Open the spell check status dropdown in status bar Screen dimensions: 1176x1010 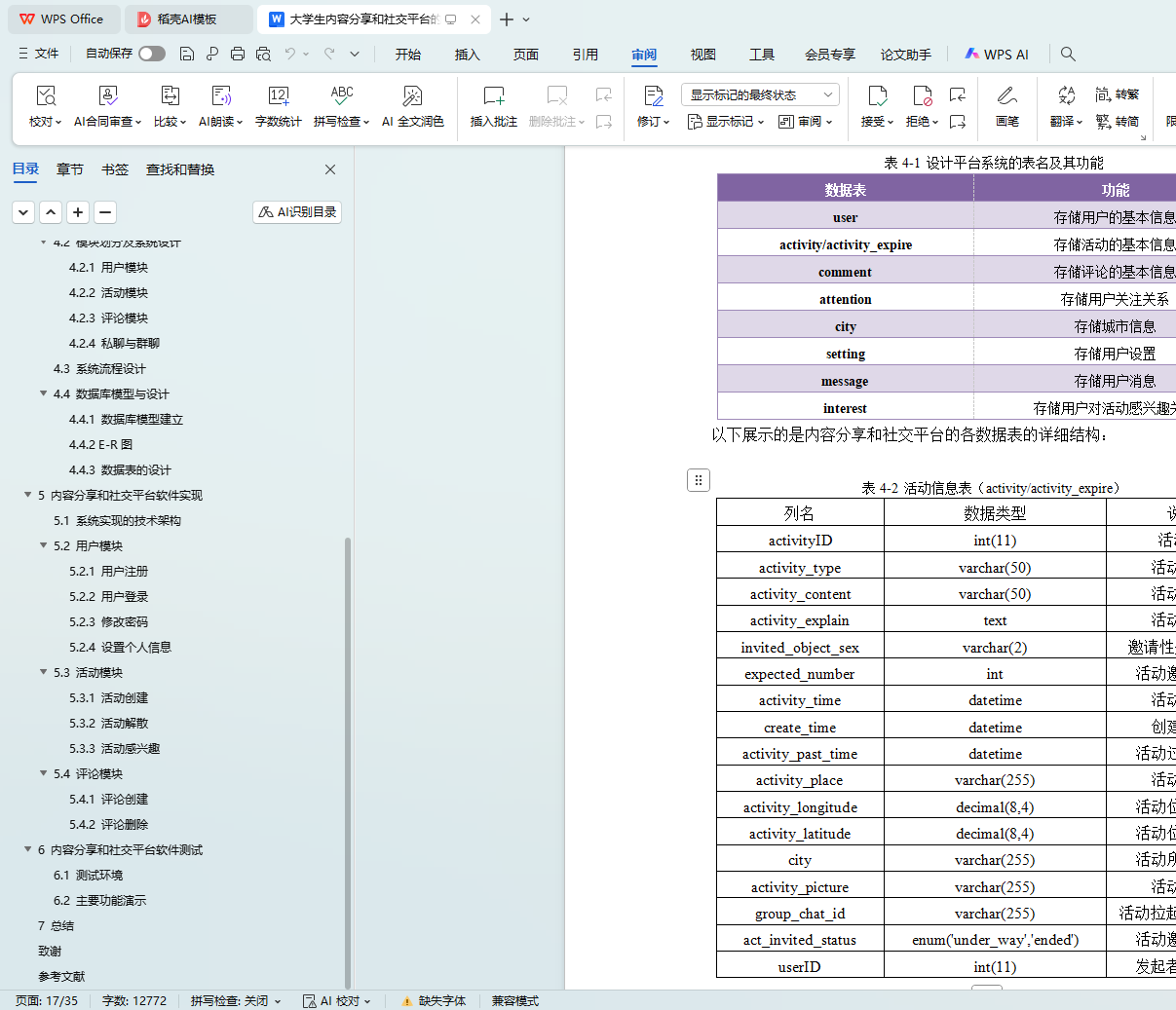236,1000
